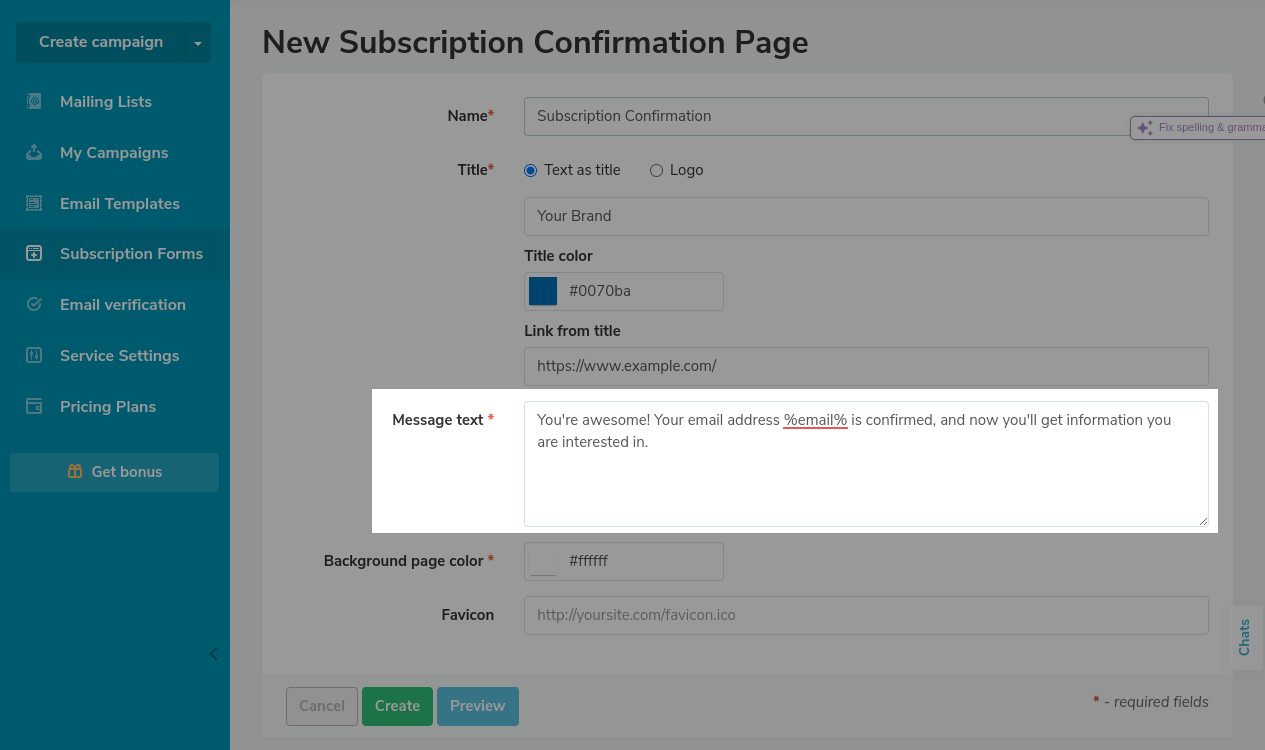1265x750 pixels.
Task: Click the Service Settings sliders icon
Action: point(34,355)
